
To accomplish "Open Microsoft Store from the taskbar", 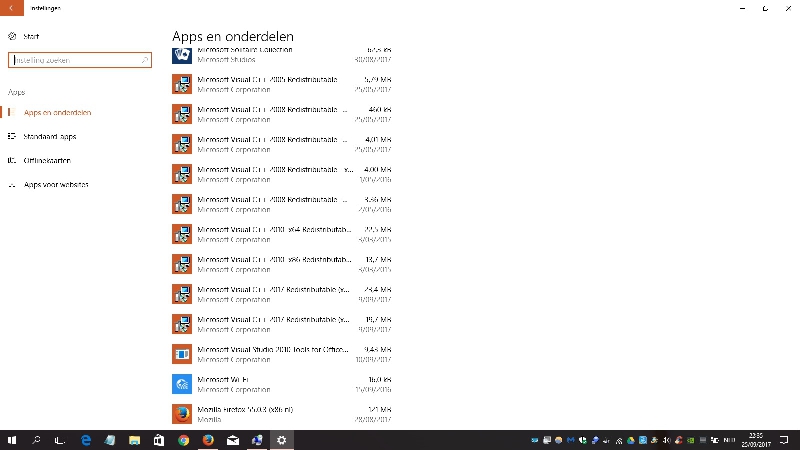I will point(159,440).
